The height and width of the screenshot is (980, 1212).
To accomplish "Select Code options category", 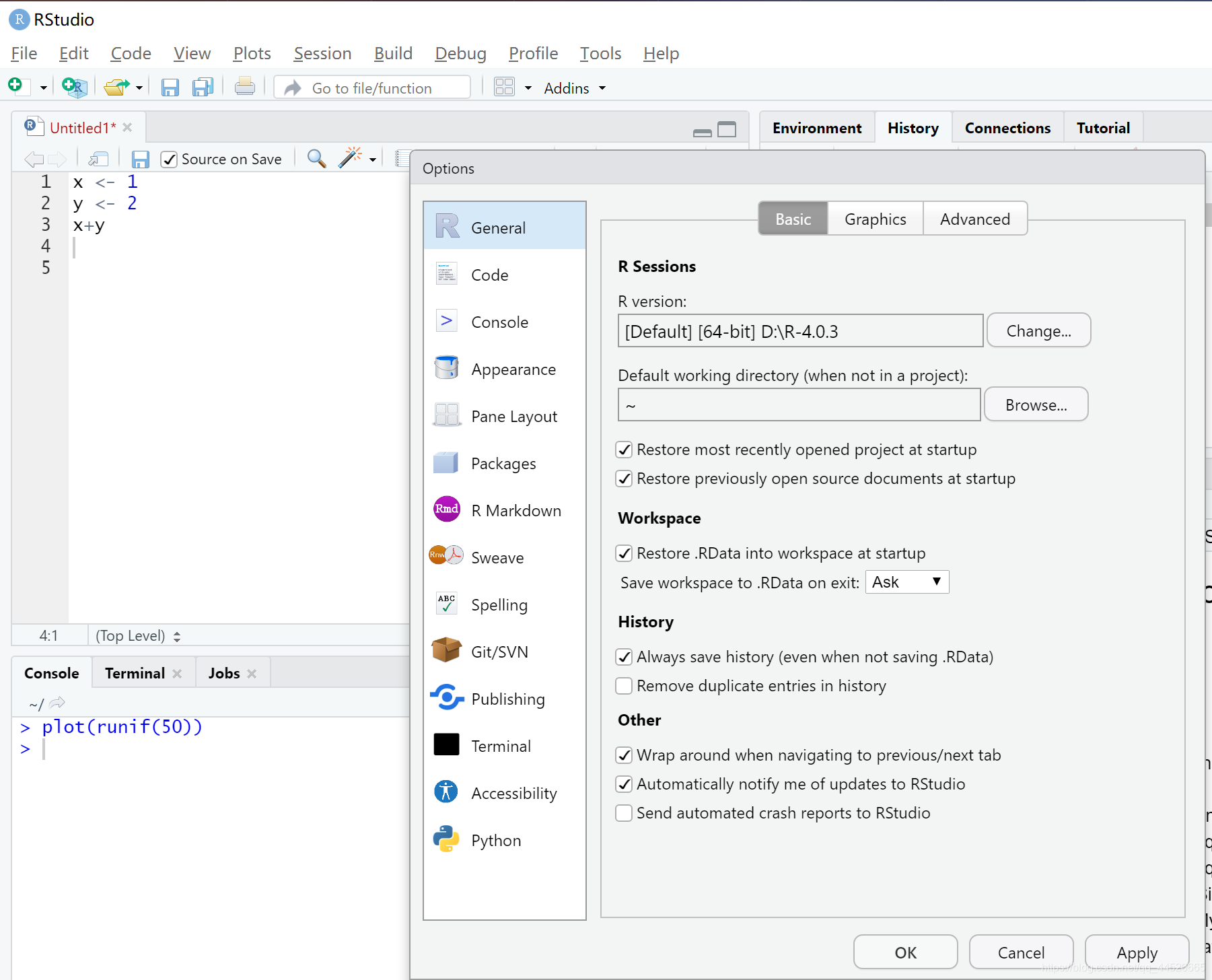I will click(x=505, y=275).
